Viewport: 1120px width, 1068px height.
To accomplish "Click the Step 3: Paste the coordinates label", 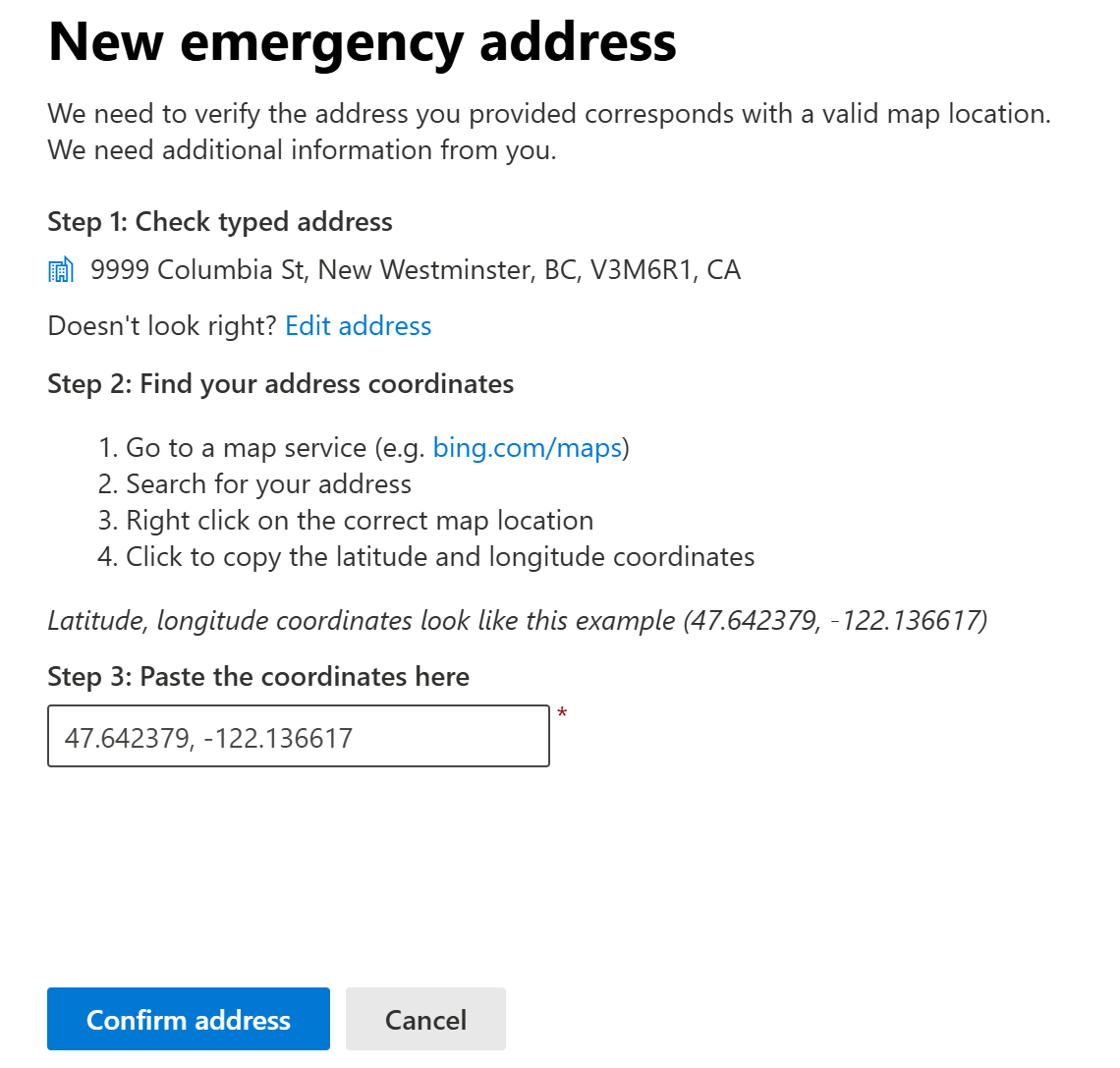I will click(x=257, y=677).
